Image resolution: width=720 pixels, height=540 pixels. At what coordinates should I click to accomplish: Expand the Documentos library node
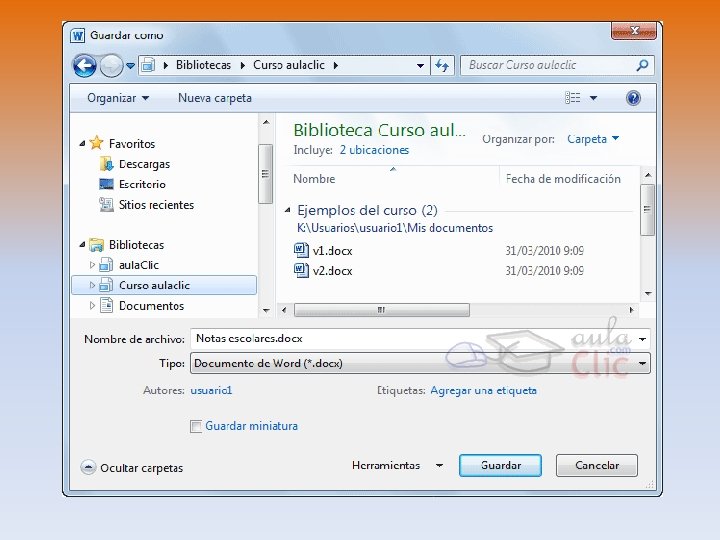pyautogui.click(x=92, y=305)
